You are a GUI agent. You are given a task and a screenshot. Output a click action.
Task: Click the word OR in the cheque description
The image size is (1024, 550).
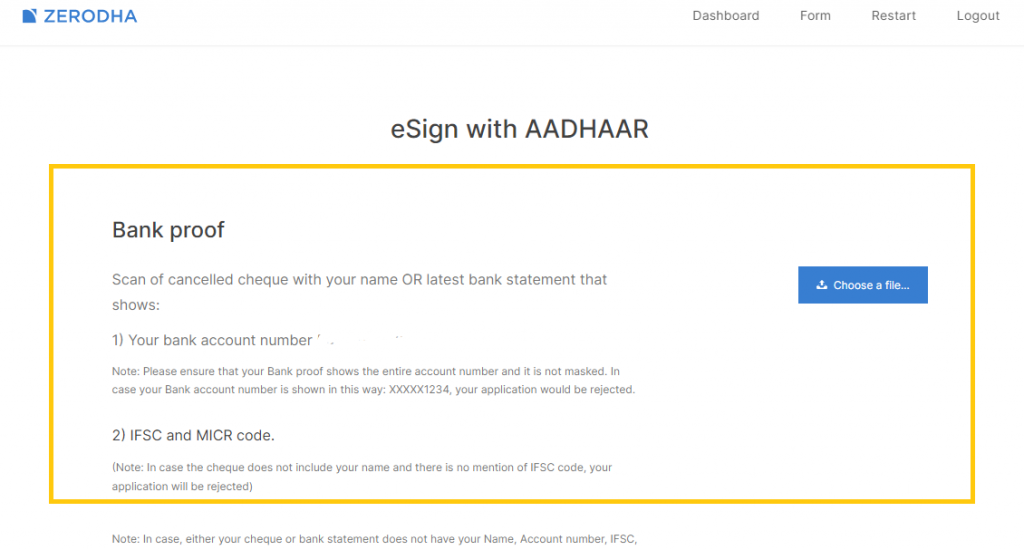pos(411,280)
